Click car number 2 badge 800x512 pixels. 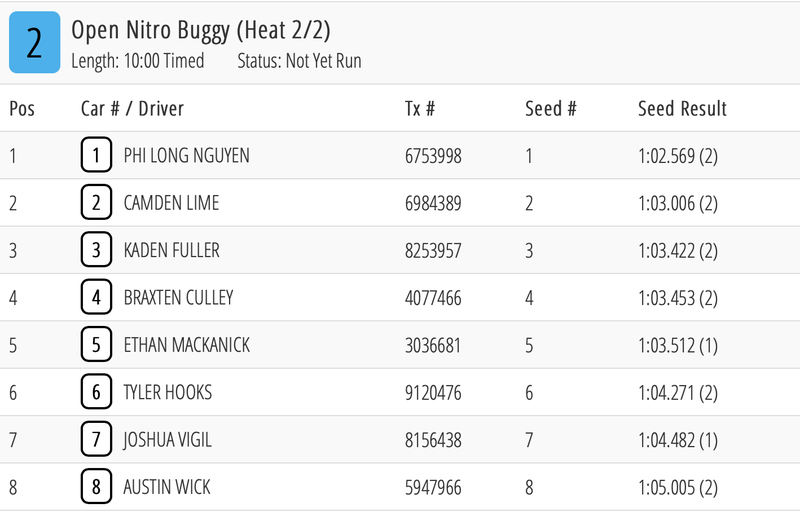(96, 203)
